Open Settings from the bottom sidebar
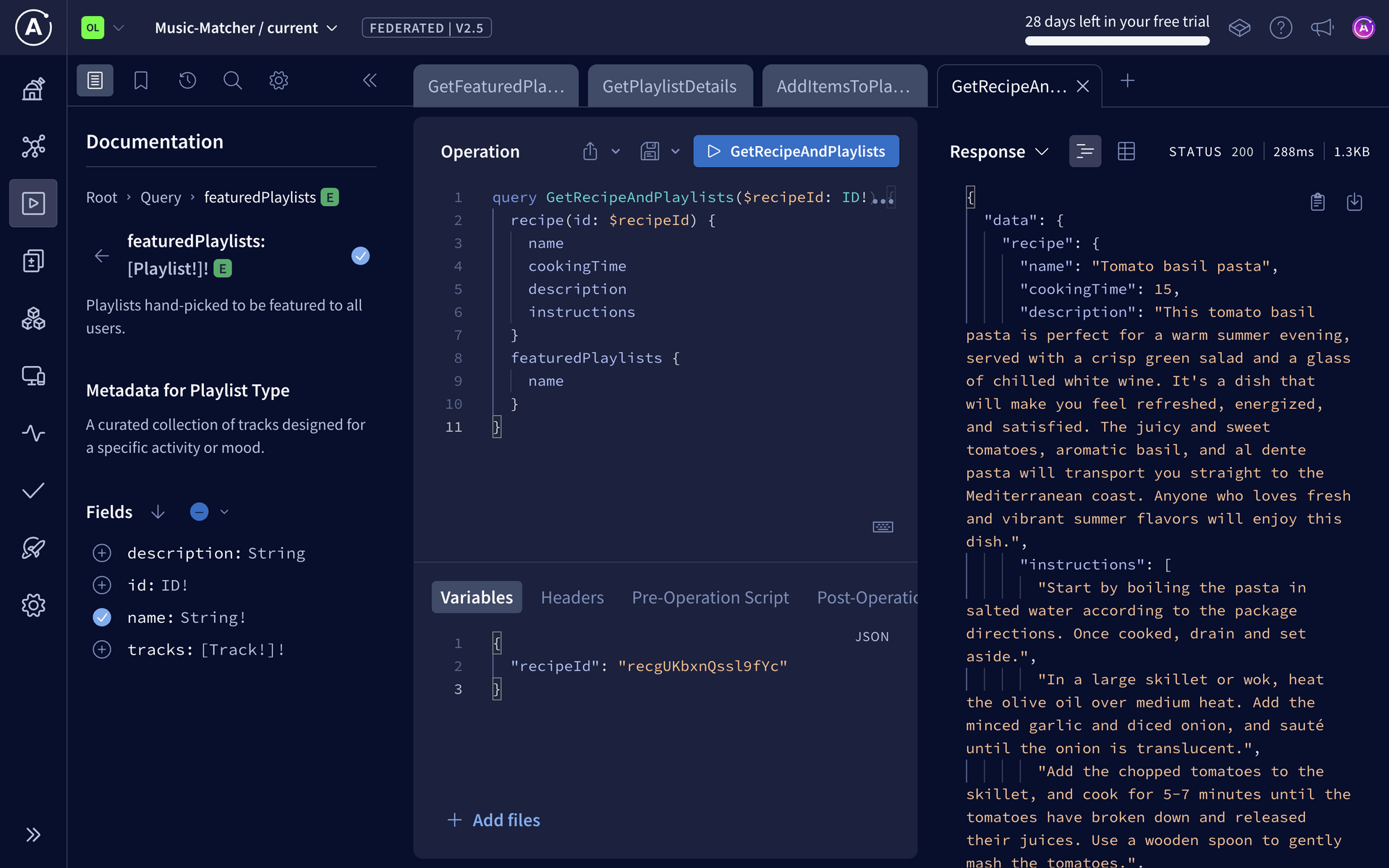The width and height of the screenshot is (1389, 868). pos(33,605)
